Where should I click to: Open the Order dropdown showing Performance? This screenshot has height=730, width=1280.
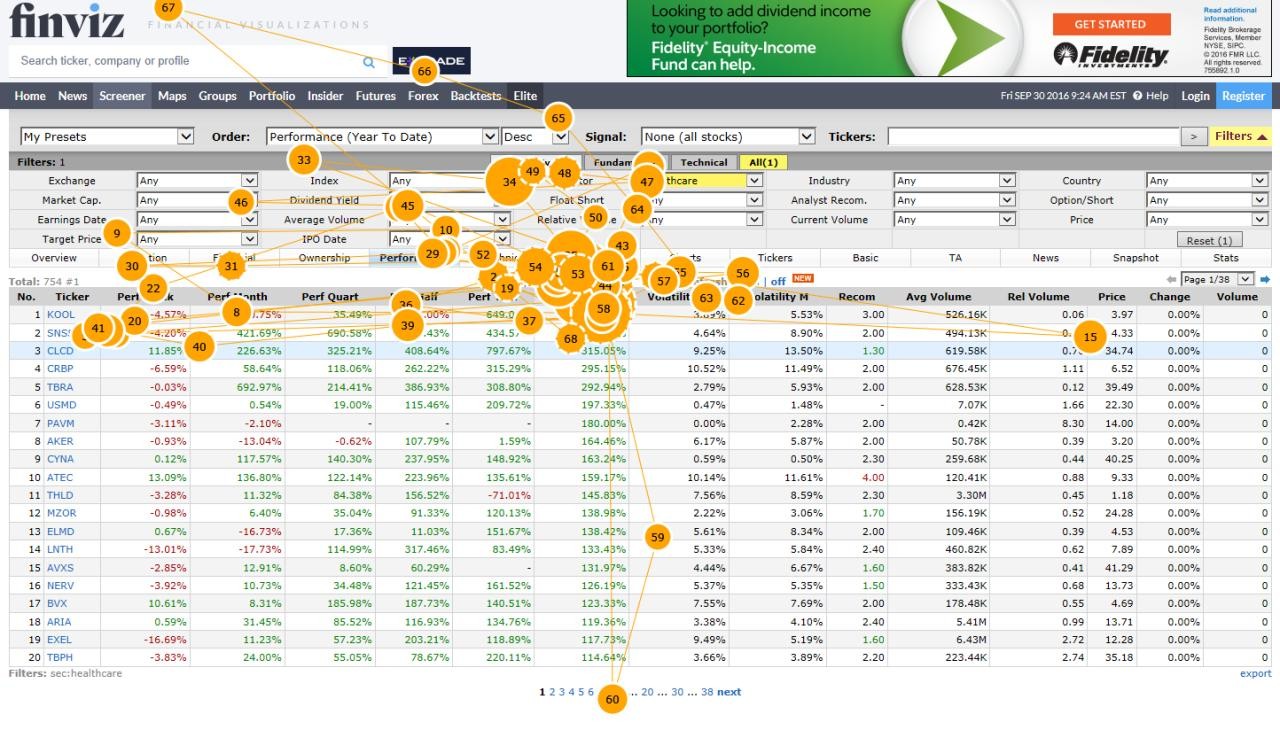(x=378, y=135)
